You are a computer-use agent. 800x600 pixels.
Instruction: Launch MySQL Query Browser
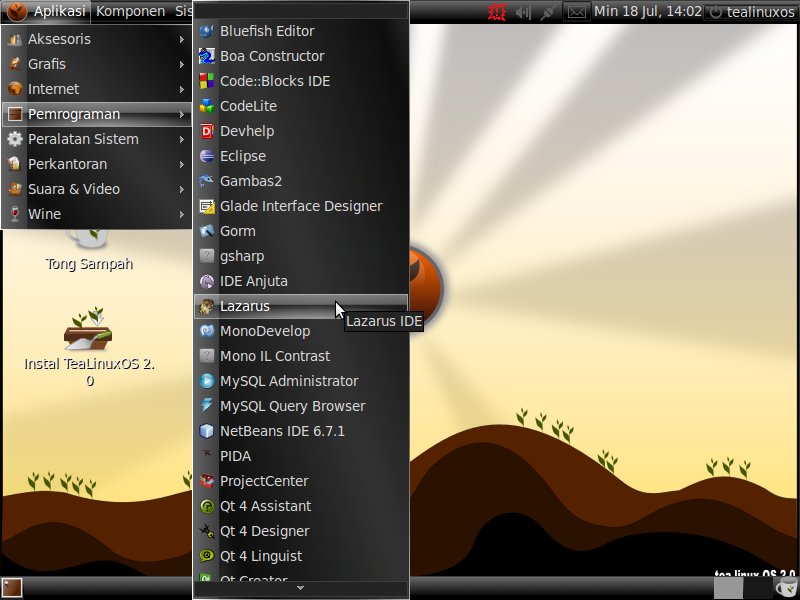tap(301, 406)
